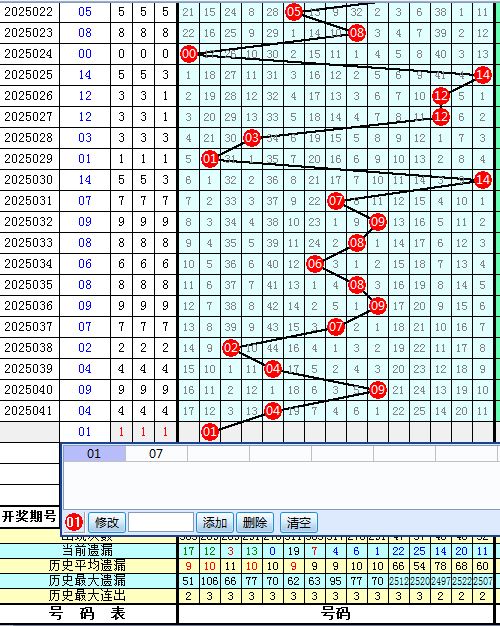Click the 删除 button

255,522
